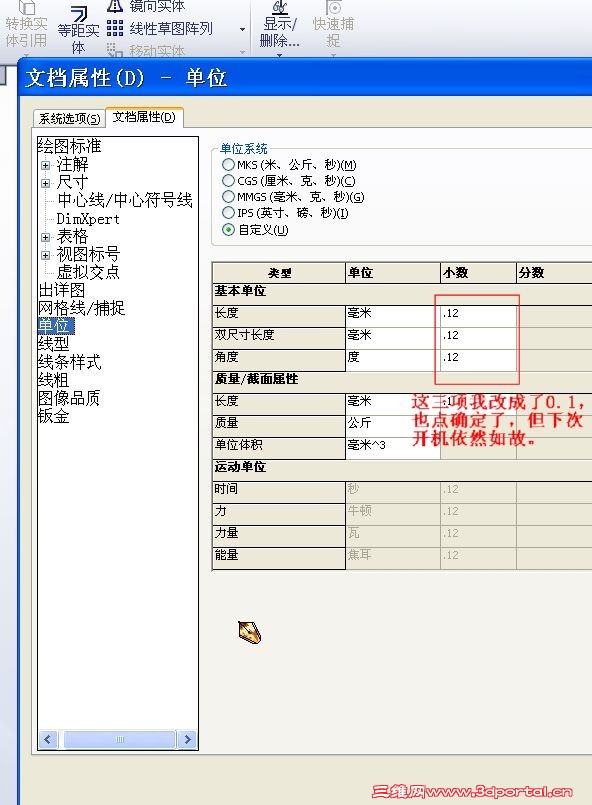Open the 出详图 settings page

pos(62,290)
